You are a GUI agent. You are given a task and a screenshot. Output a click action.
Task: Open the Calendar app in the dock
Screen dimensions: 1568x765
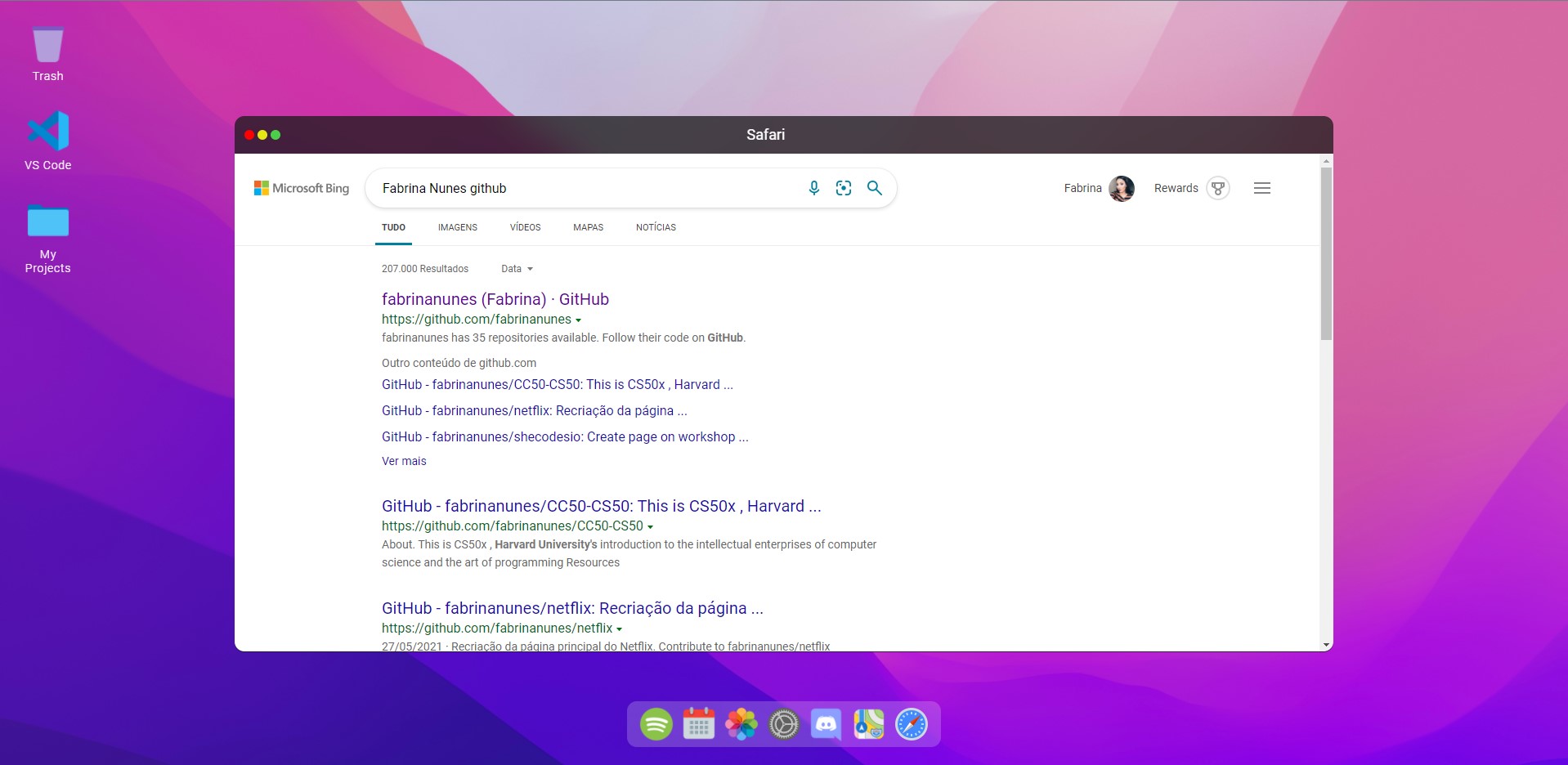coord(698,724)
